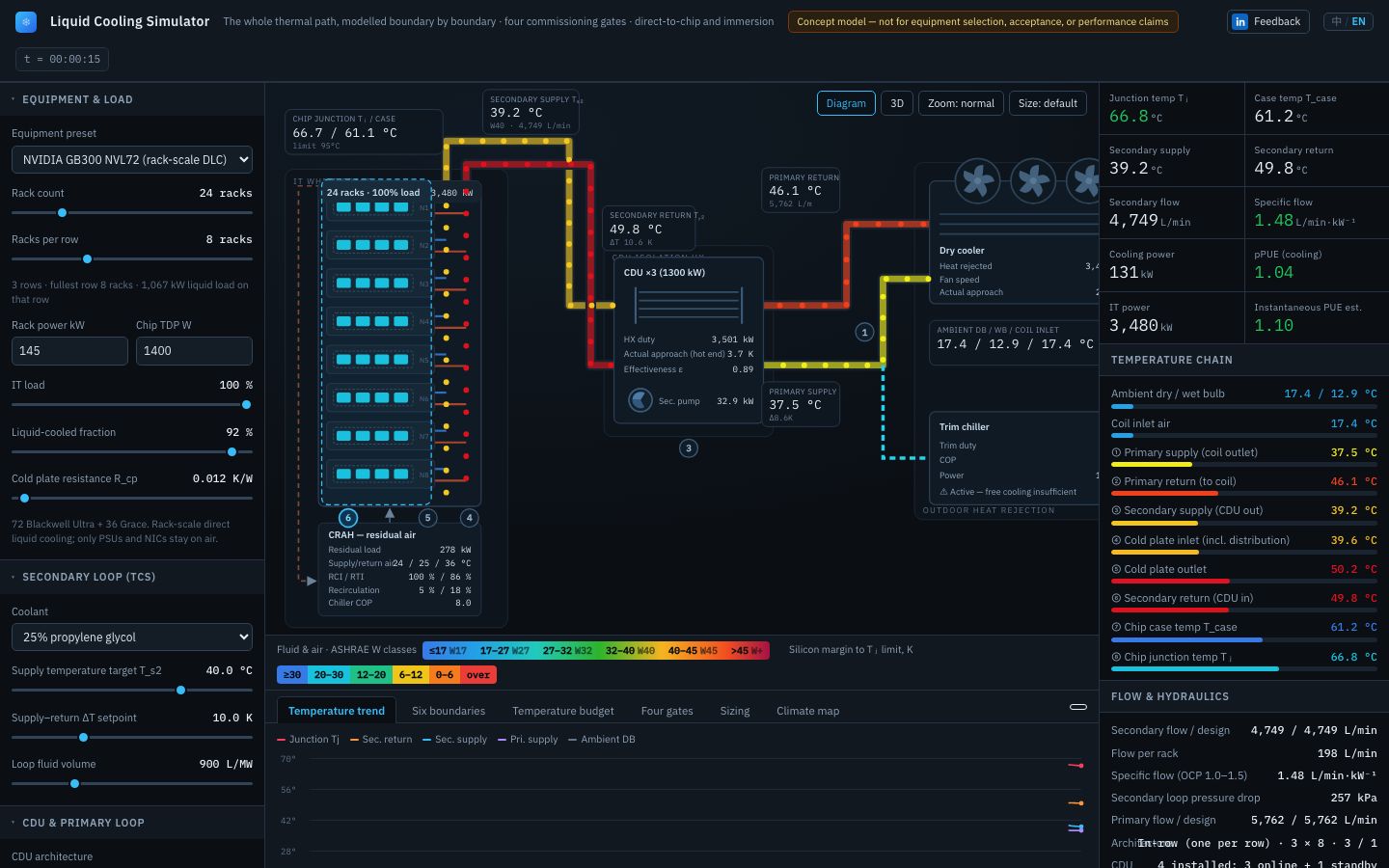The width and height of the screenshot is (1389, 868).
Task: Click the simulation time t = 00:00:15 button
Action: pyautogui.click(x=62, y=59)
